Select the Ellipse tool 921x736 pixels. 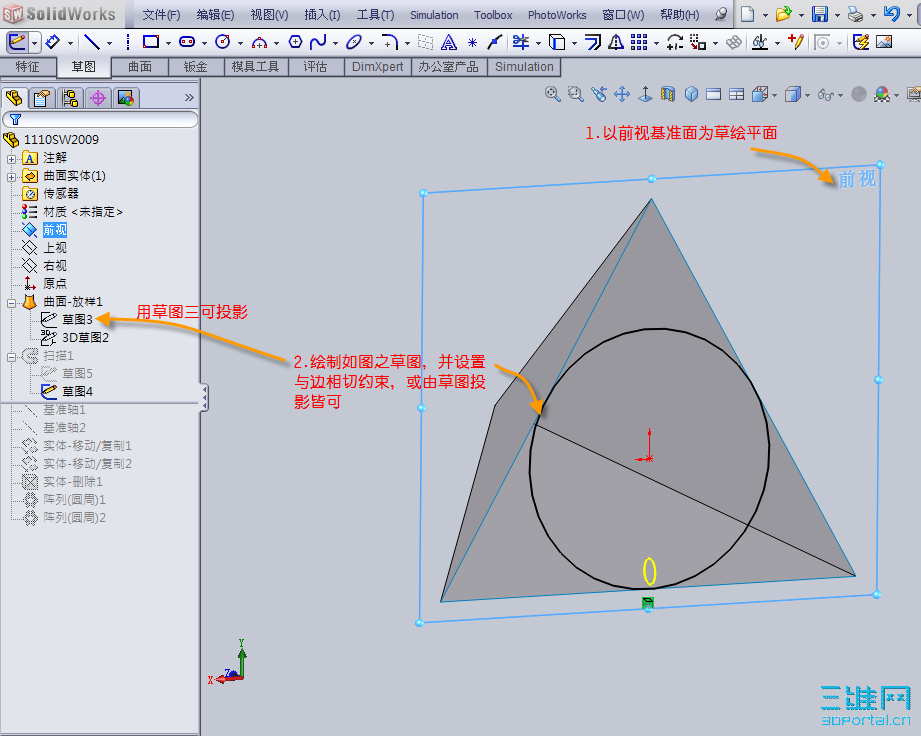354,42
